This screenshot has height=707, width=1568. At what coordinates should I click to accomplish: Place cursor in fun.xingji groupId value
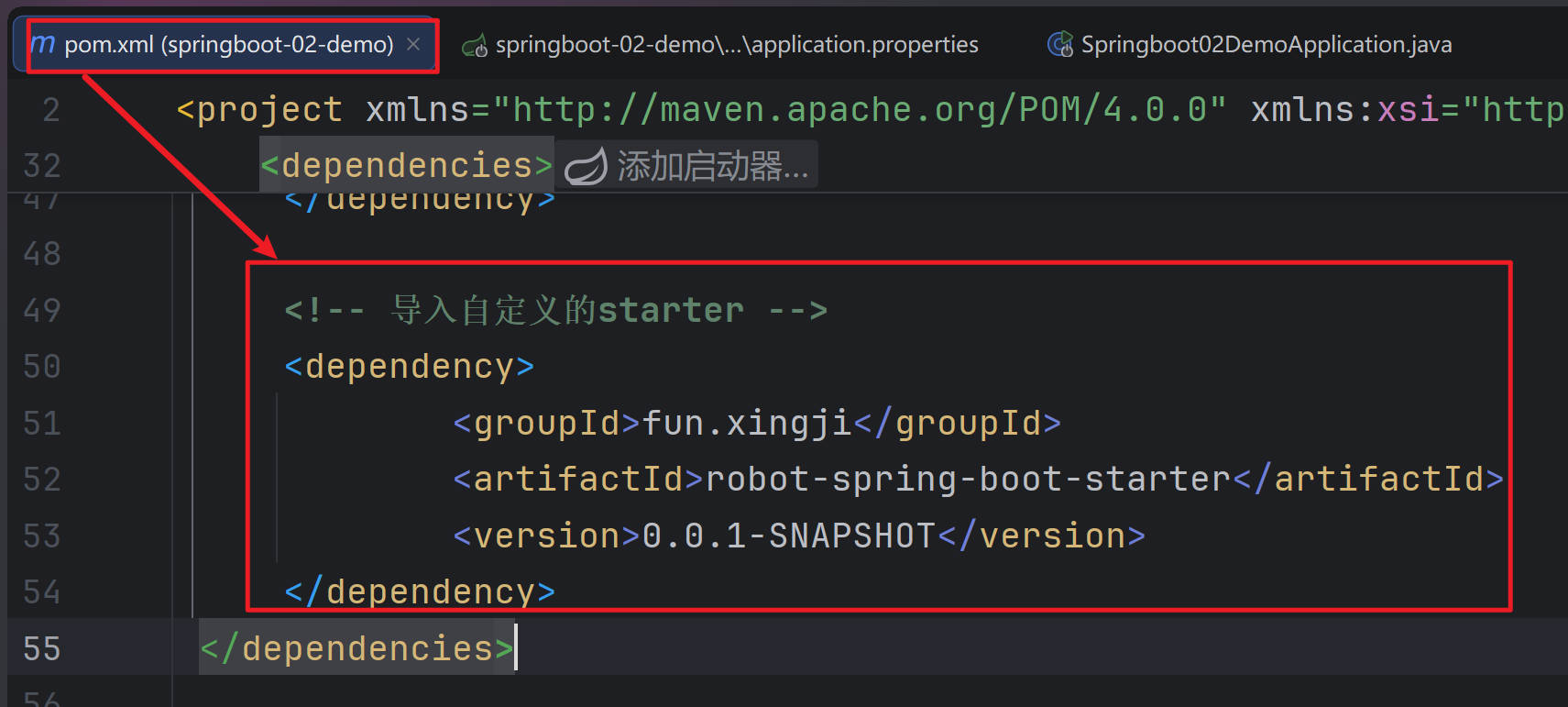coord(746,424)
